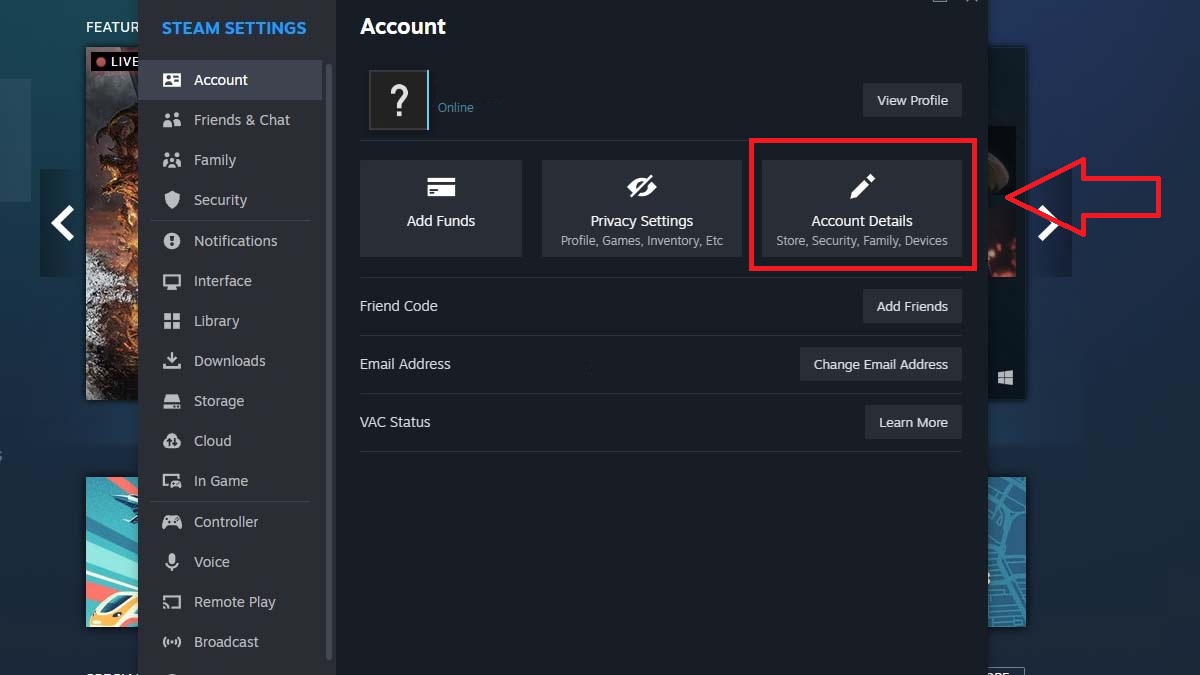1200x675 pixels.
Task: Open the Security shield section
Action: 172,200
